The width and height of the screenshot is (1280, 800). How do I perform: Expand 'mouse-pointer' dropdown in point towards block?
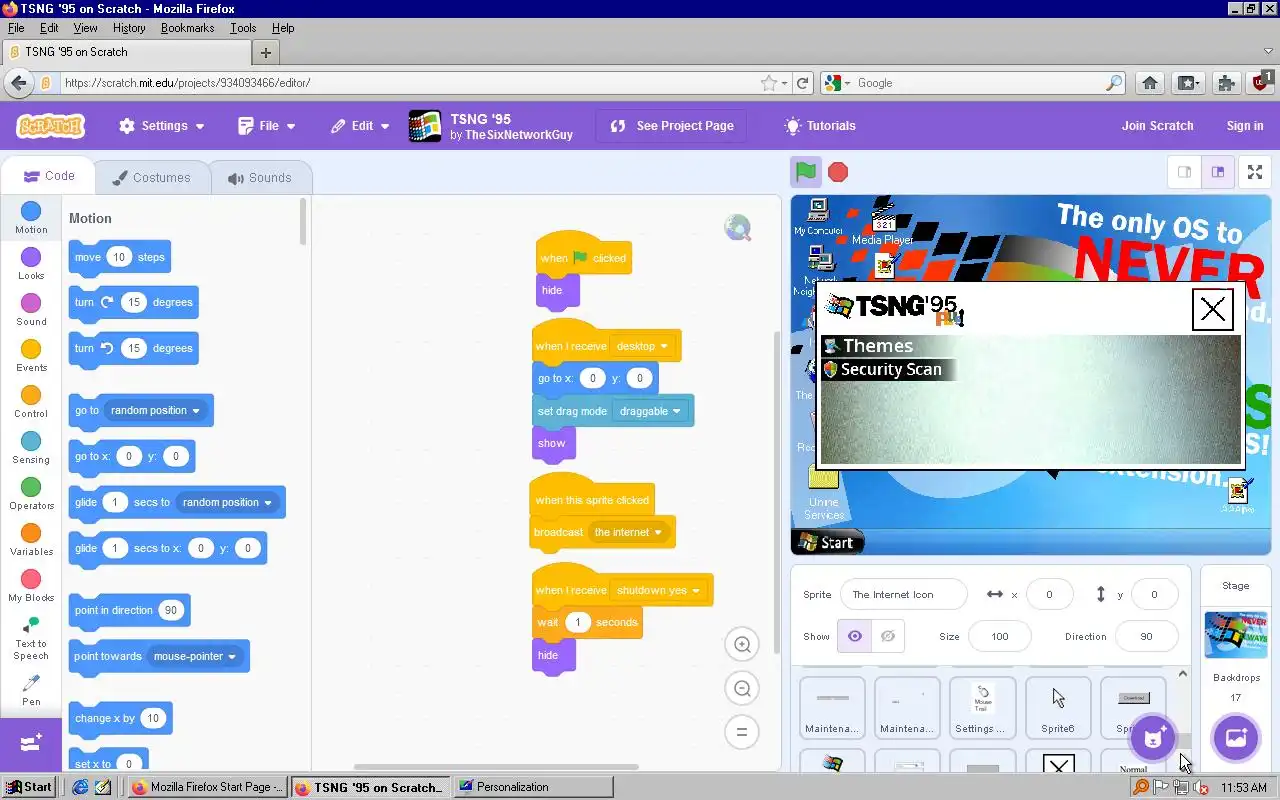pos(195,656)
